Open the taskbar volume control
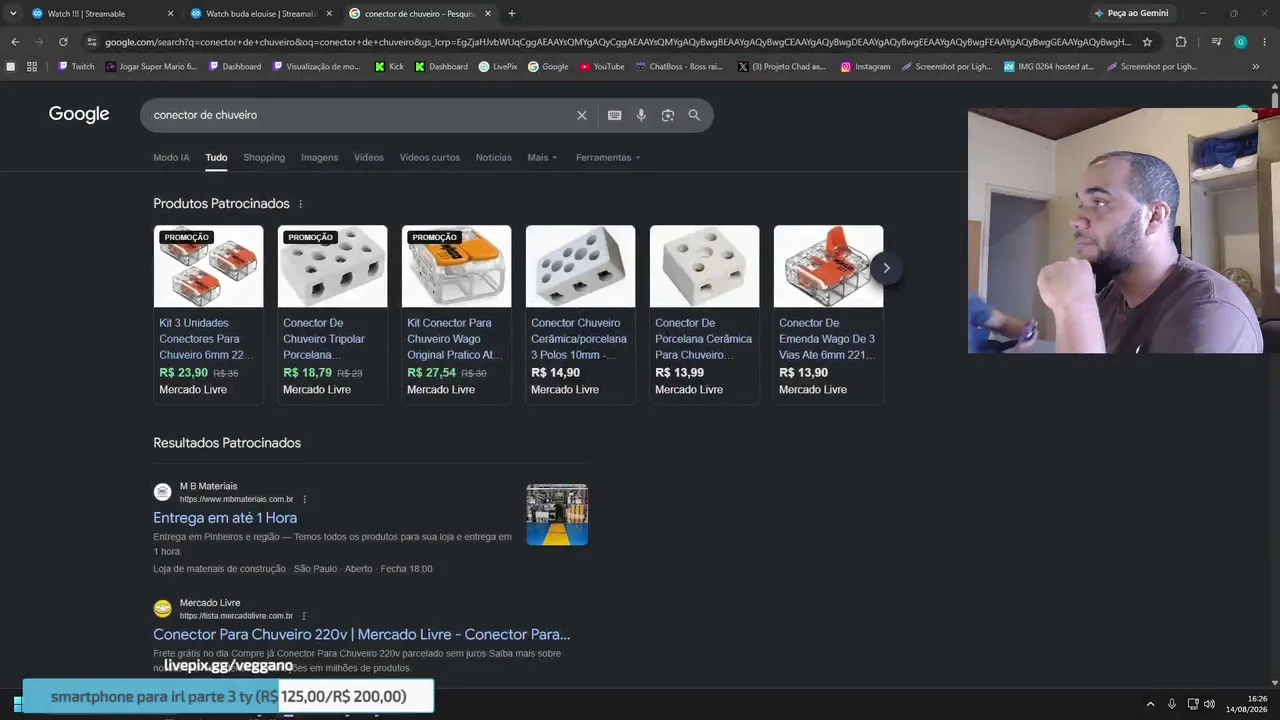The height and width of the screenshot is (720, 1280). (1209, 704)
